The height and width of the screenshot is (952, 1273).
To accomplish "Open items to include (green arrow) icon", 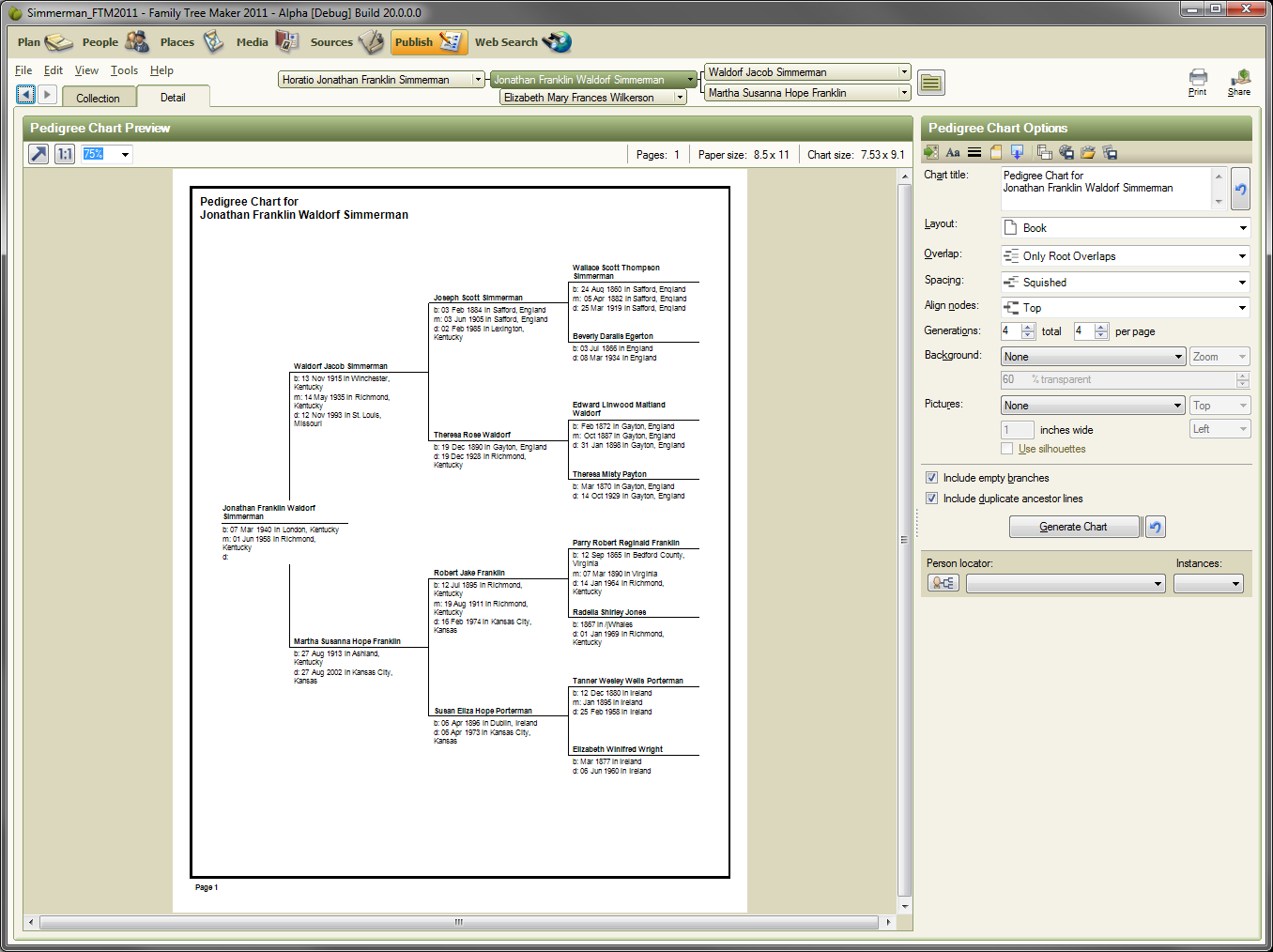I will coord(931,152).
